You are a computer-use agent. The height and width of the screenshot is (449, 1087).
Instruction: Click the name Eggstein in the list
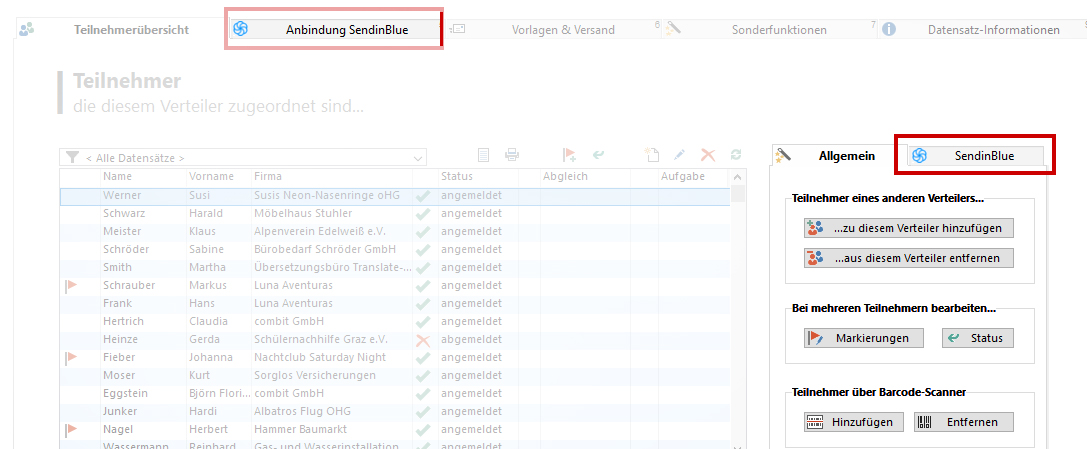coord(127,394)
